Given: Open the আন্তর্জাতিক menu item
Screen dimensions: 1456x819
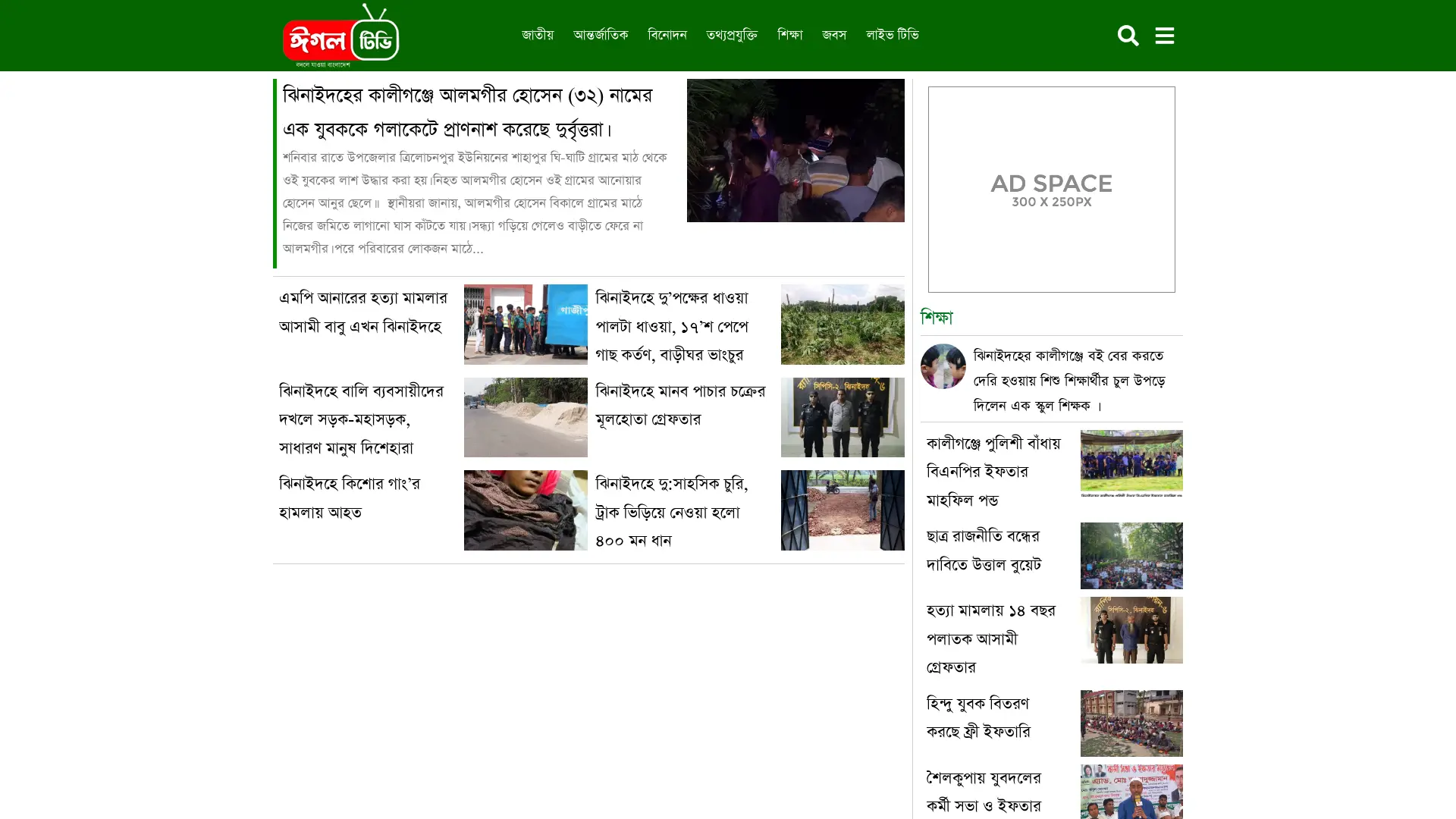Looking at the screenshot, I should tap(601, 35).
